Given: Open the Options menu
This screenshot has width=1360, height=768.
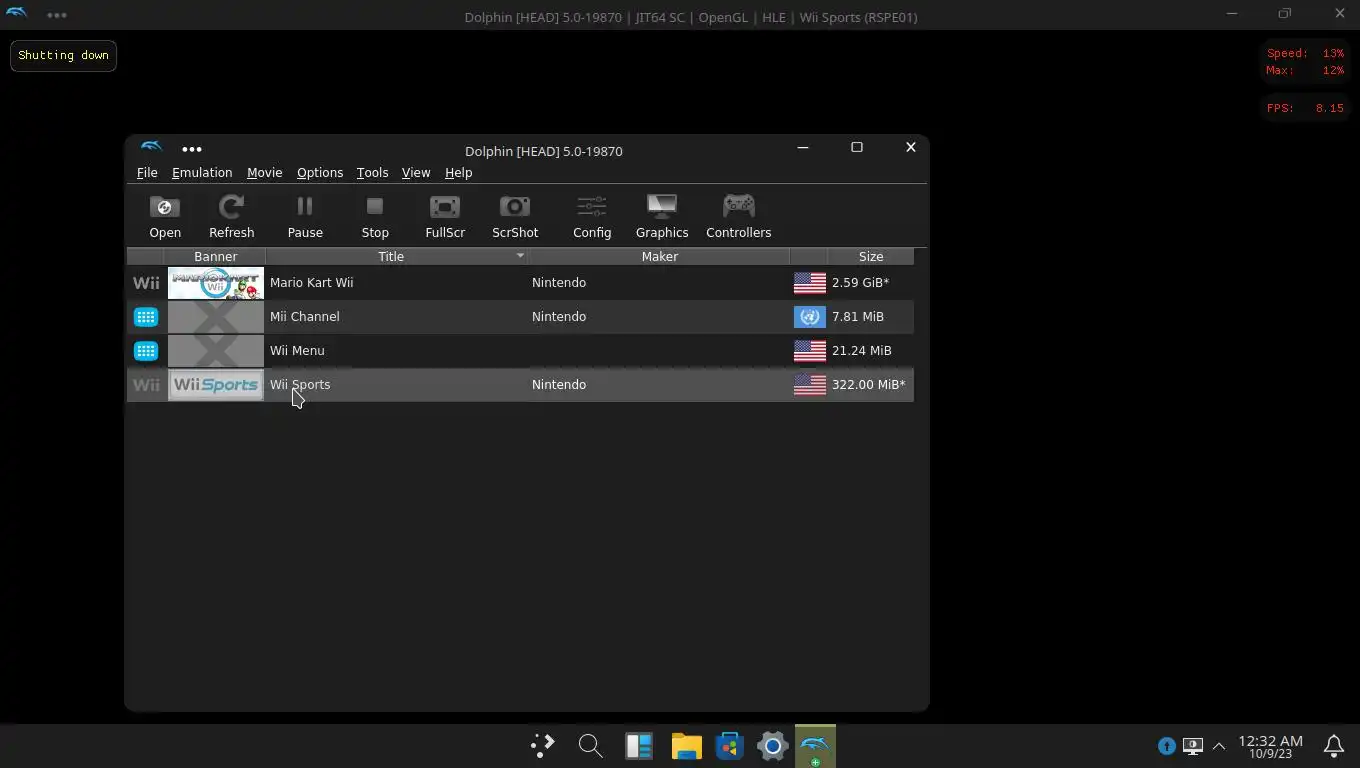Looking at the screenshot, I should tap(320, 172).
